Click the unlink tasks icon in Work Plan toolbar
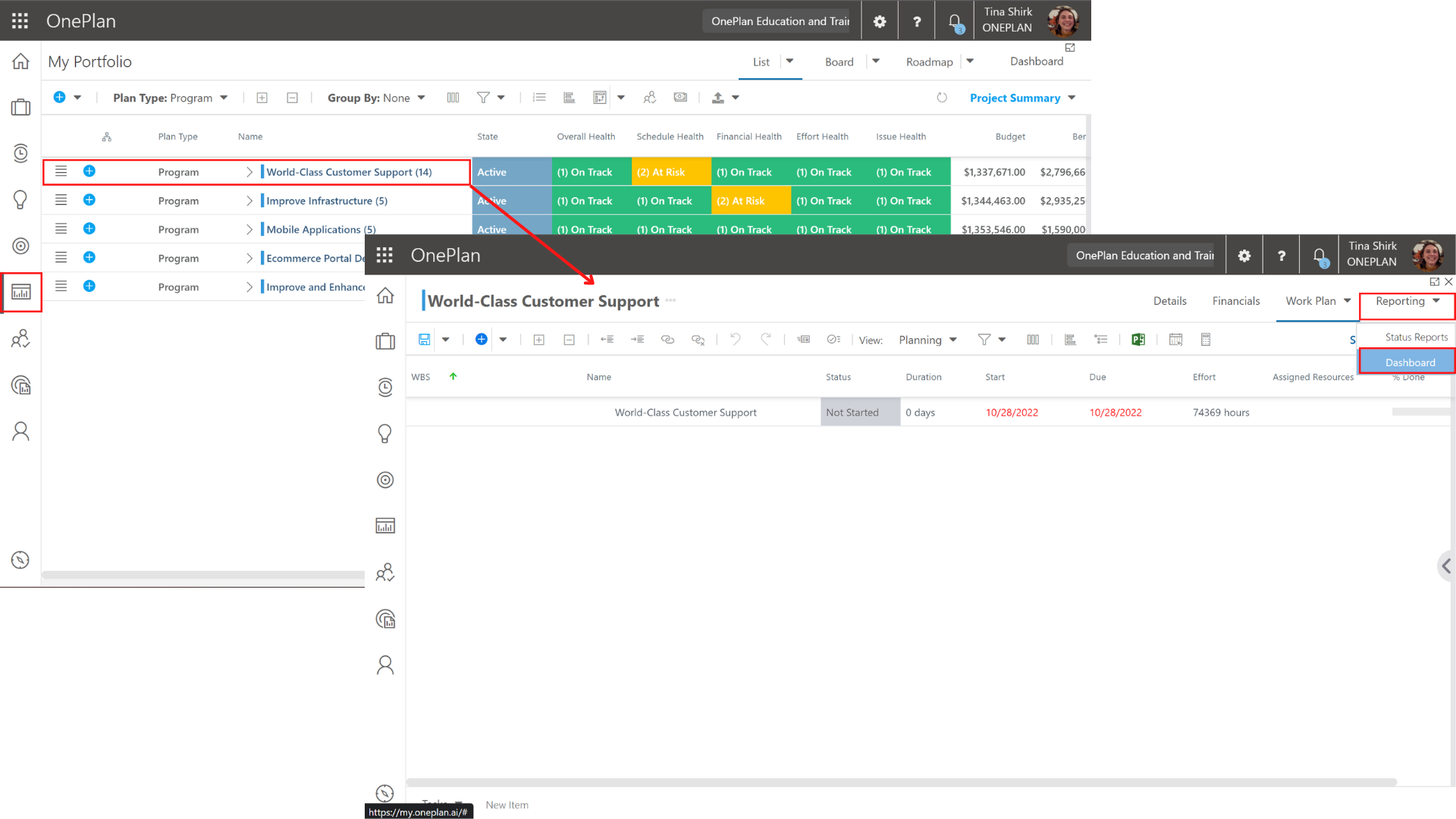 click(x=698, y=340)
